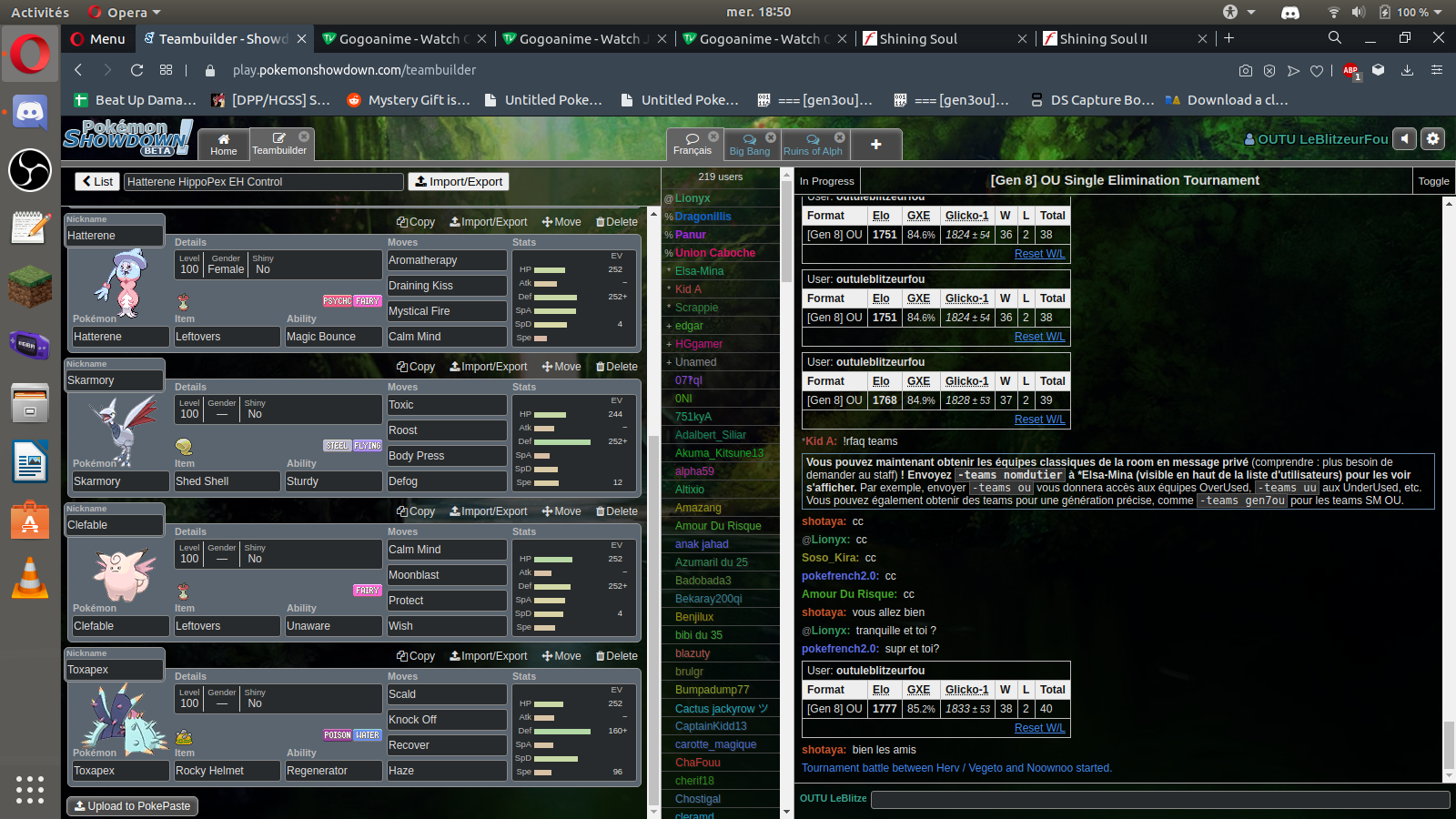
Task: Open the Tournament battle Herv vs Vegeto link
Action: pos(956,768)
